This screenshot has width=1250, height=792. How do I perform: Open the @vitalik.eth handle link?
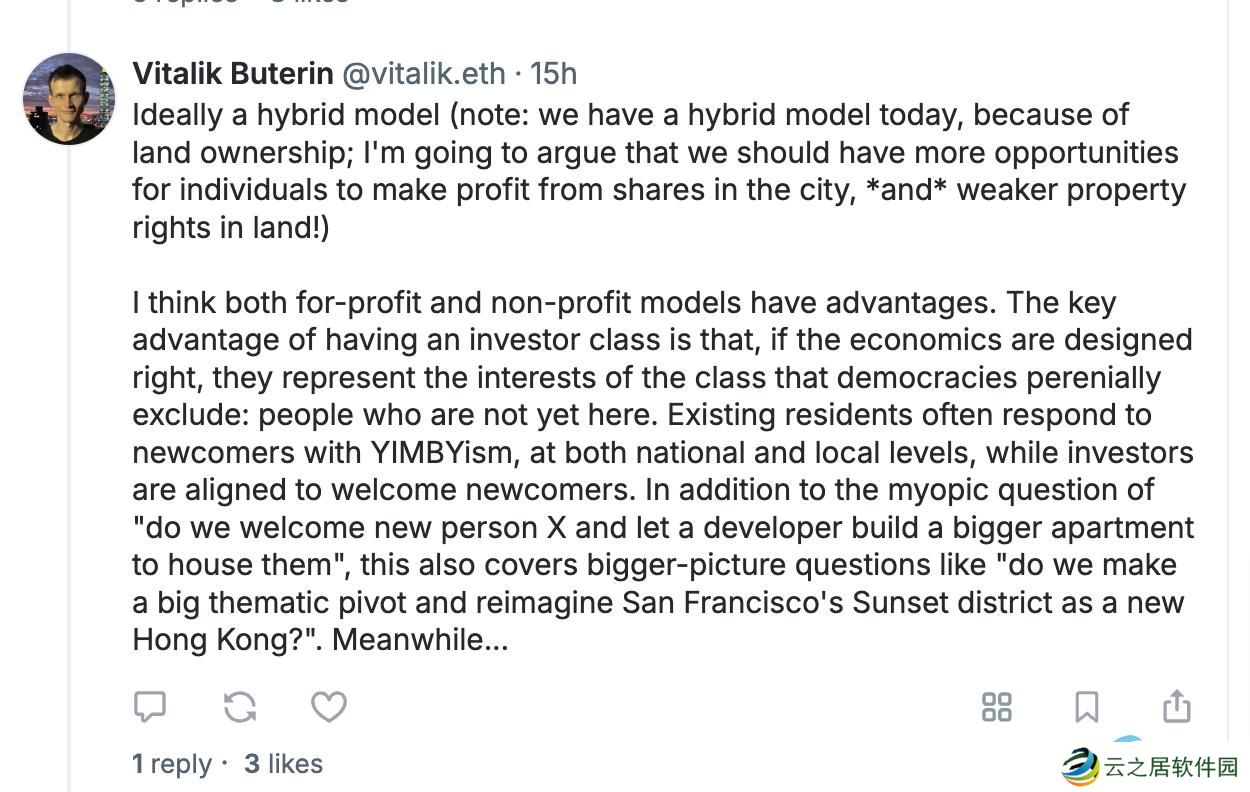pyautogui.click(x=423, y=74)
